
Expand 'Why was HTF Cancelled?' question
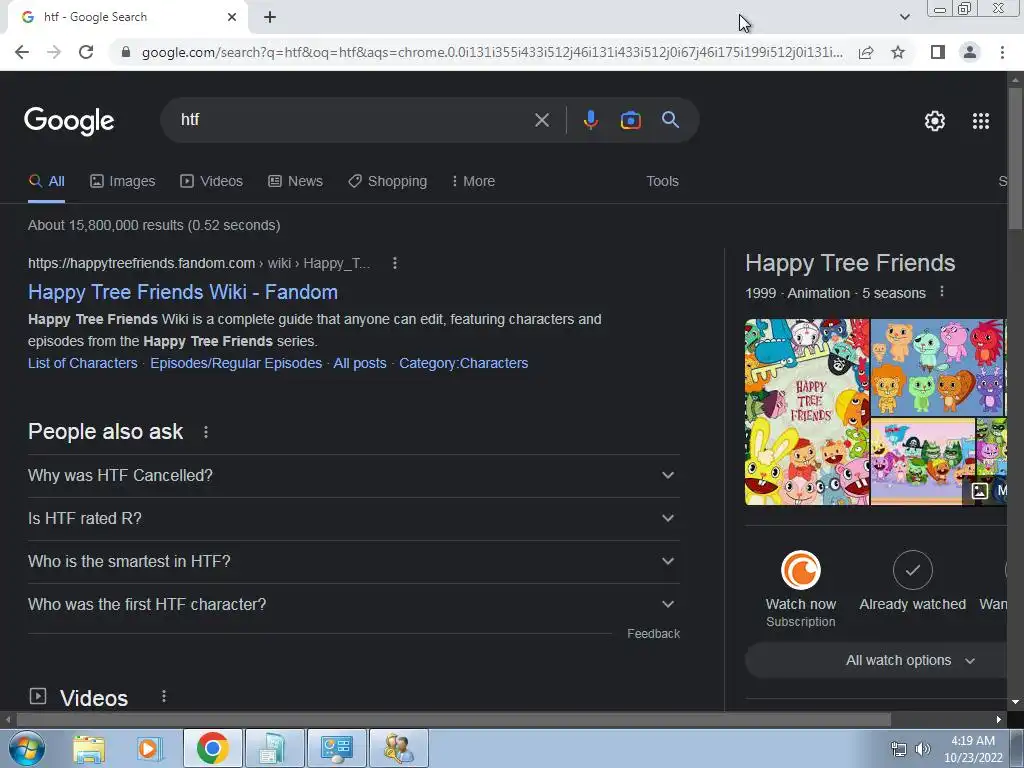(x=354, y=475)
